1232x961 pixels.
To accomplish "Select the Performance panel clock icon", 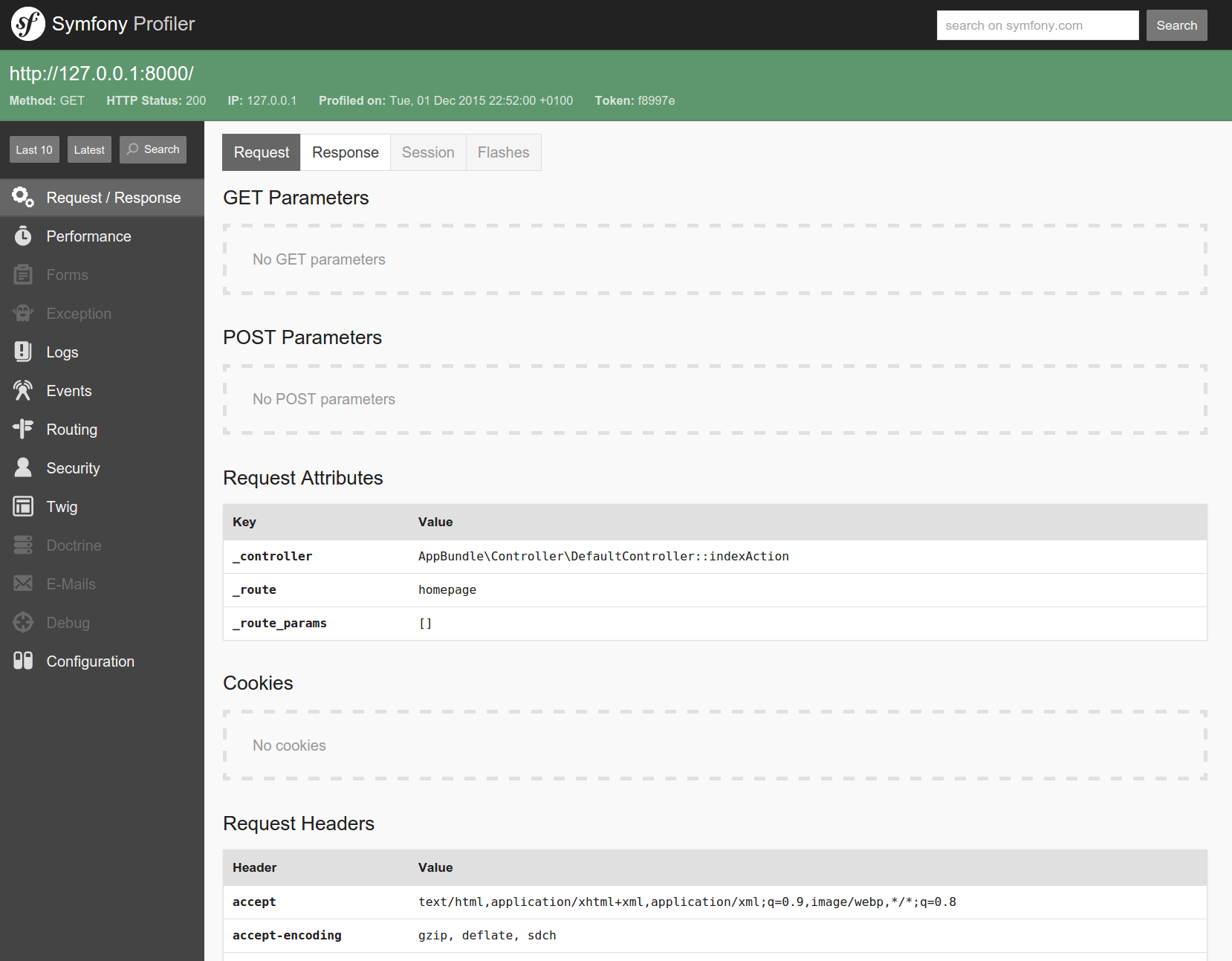I will point(23,236).
